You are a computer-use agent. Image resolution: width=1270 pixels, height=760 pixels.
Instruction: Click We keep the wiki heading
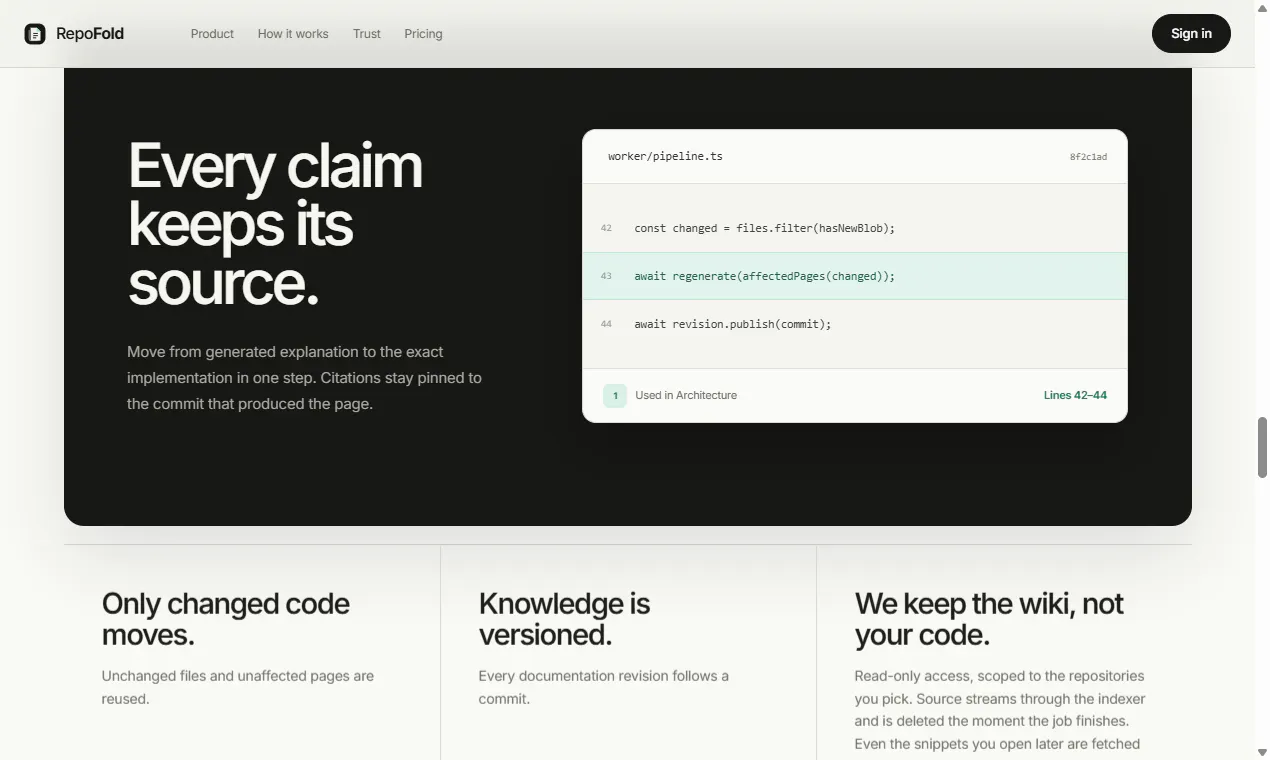click(989, 619)
